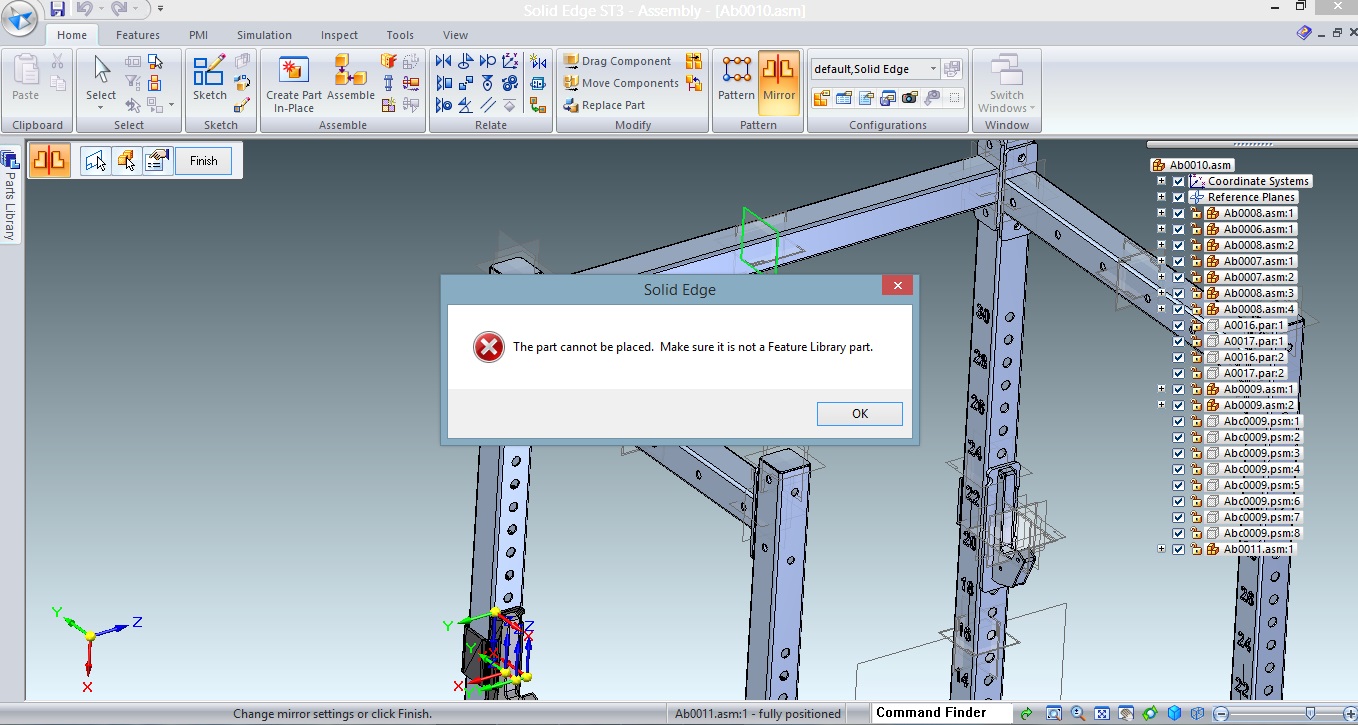The width and height of the screenshot is (1358, 725).
Task: Toggle checkbox for Ab0009.asm:2
Action: tap(1178, 405)
